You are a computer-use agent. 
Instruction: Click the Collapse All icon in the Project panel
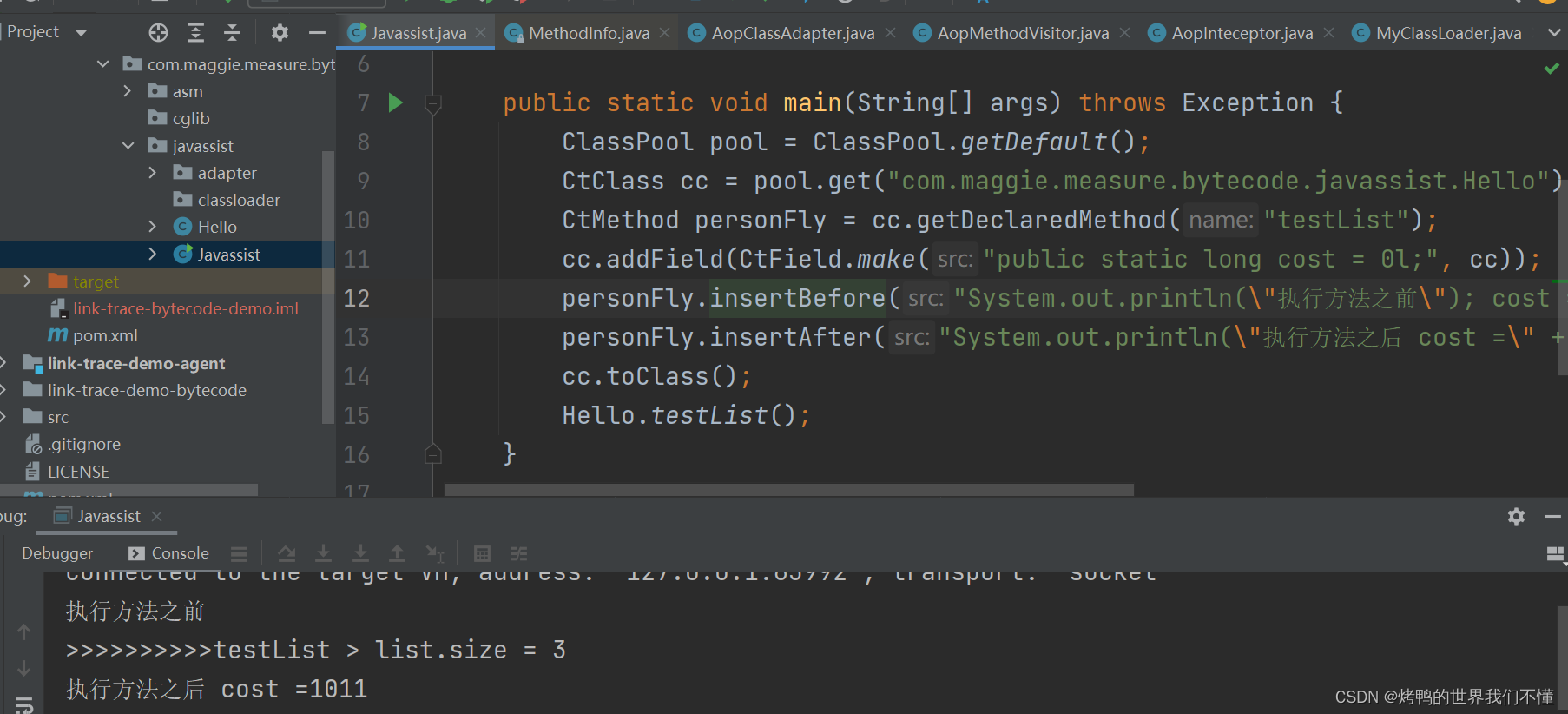coord(232,33)
